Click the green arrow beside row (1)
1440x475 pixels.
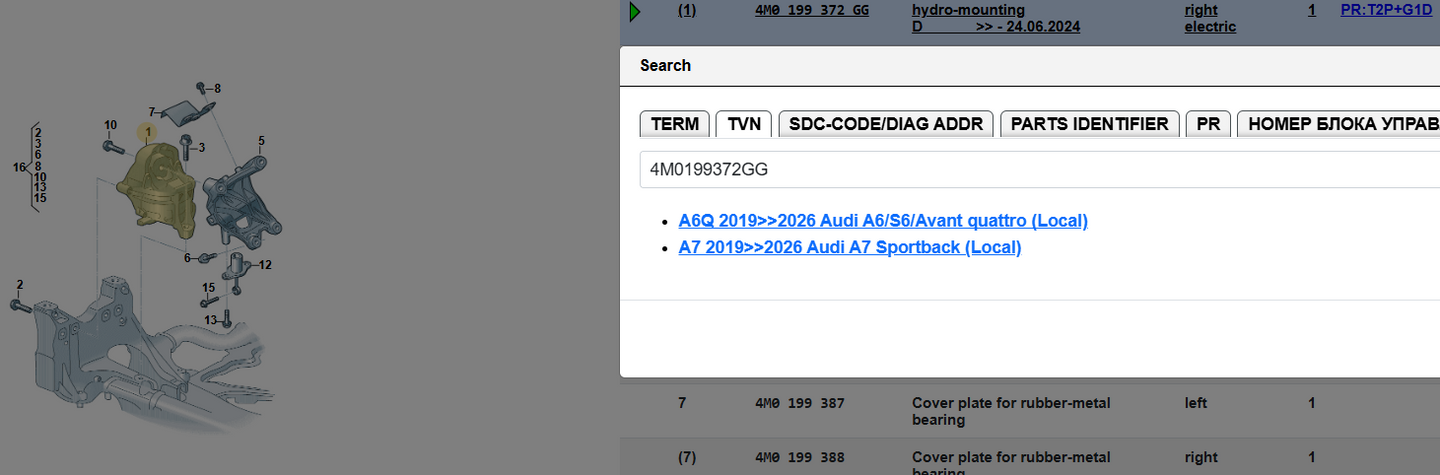[x=635, y=12]
